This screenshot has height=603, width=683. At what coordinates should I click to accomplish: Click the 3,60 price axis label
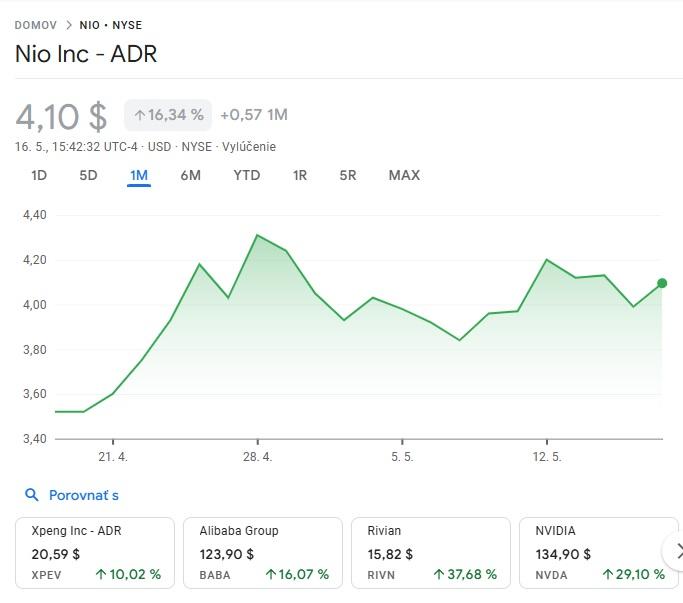click(x=34, y=394)
